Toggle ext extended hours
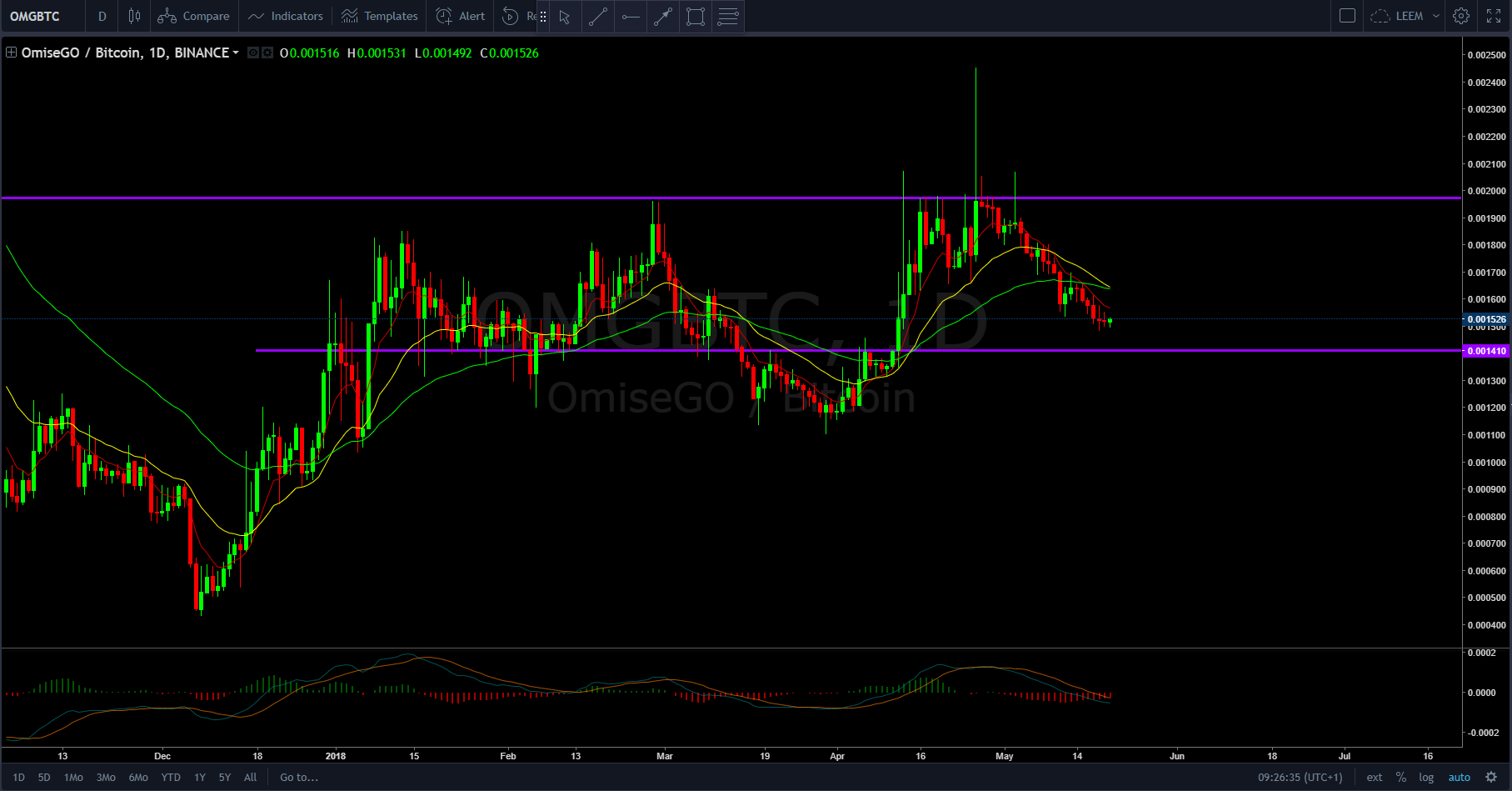The image size is (1512, 791). click(x=1375, y=777)
